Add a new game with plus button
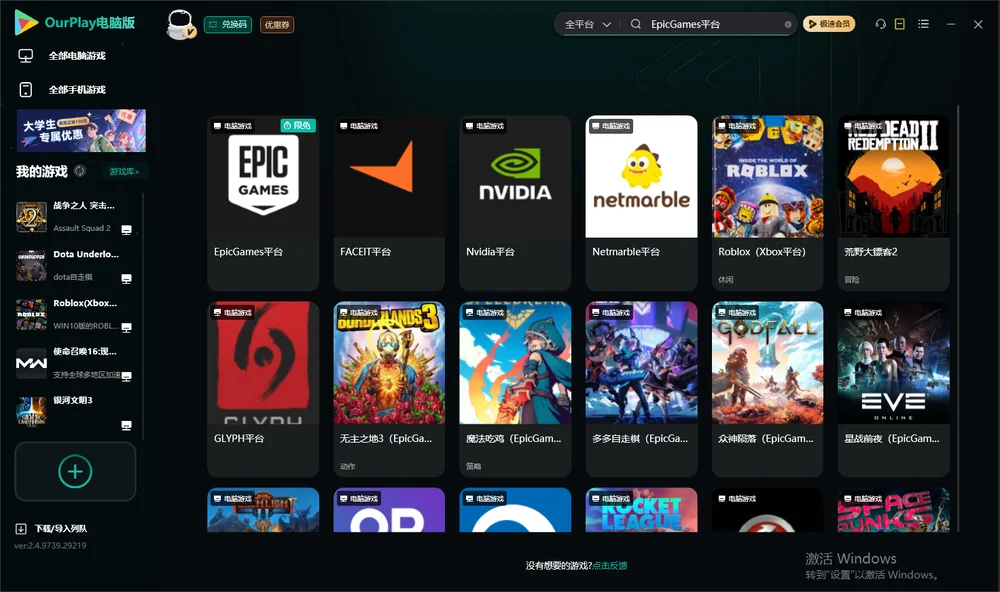1000x592 pixels. pyautogui.click(x=75, y=471)
